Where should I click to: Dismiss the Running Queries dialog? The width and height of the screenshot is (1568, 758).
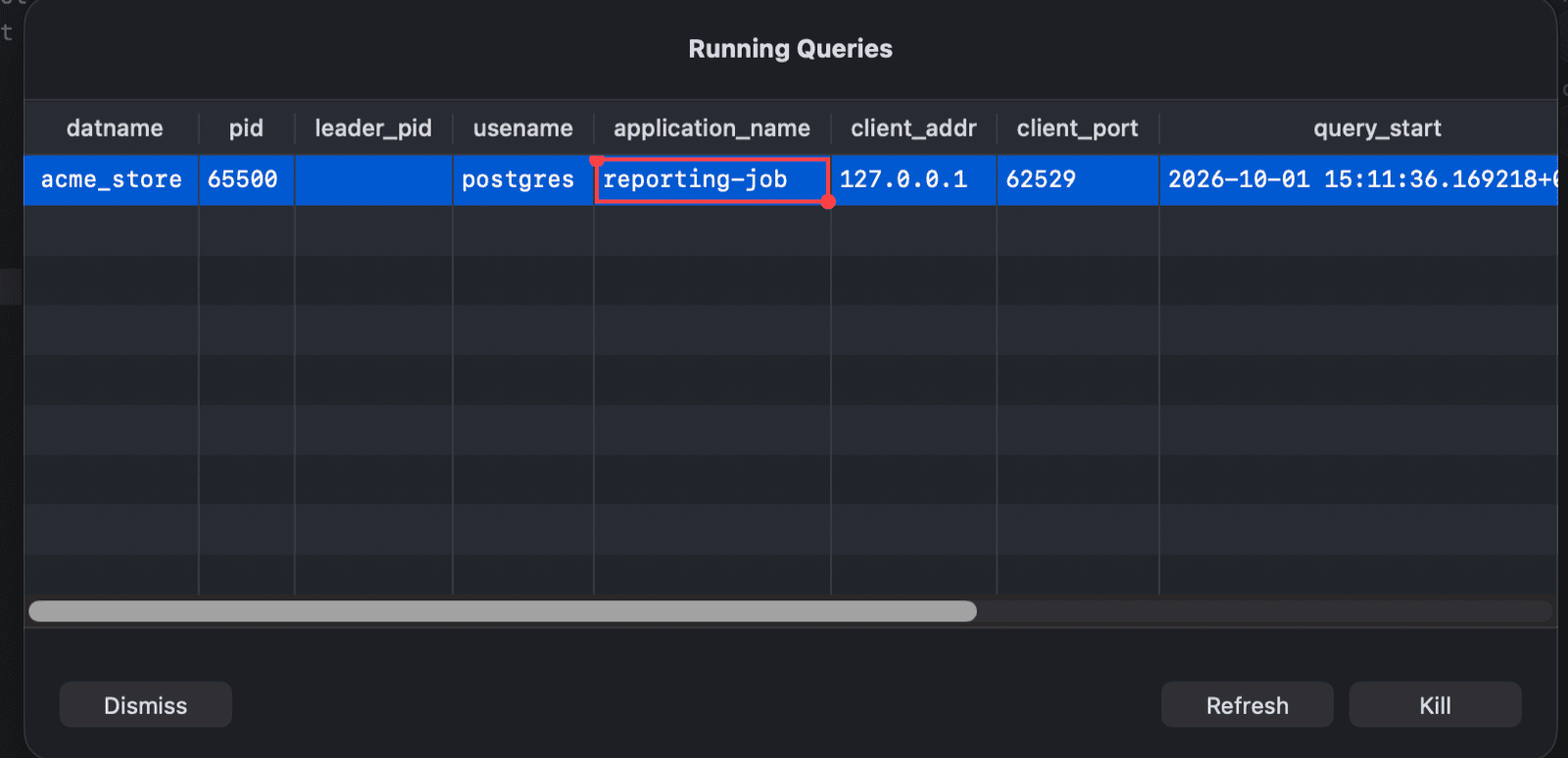(145, 705)
